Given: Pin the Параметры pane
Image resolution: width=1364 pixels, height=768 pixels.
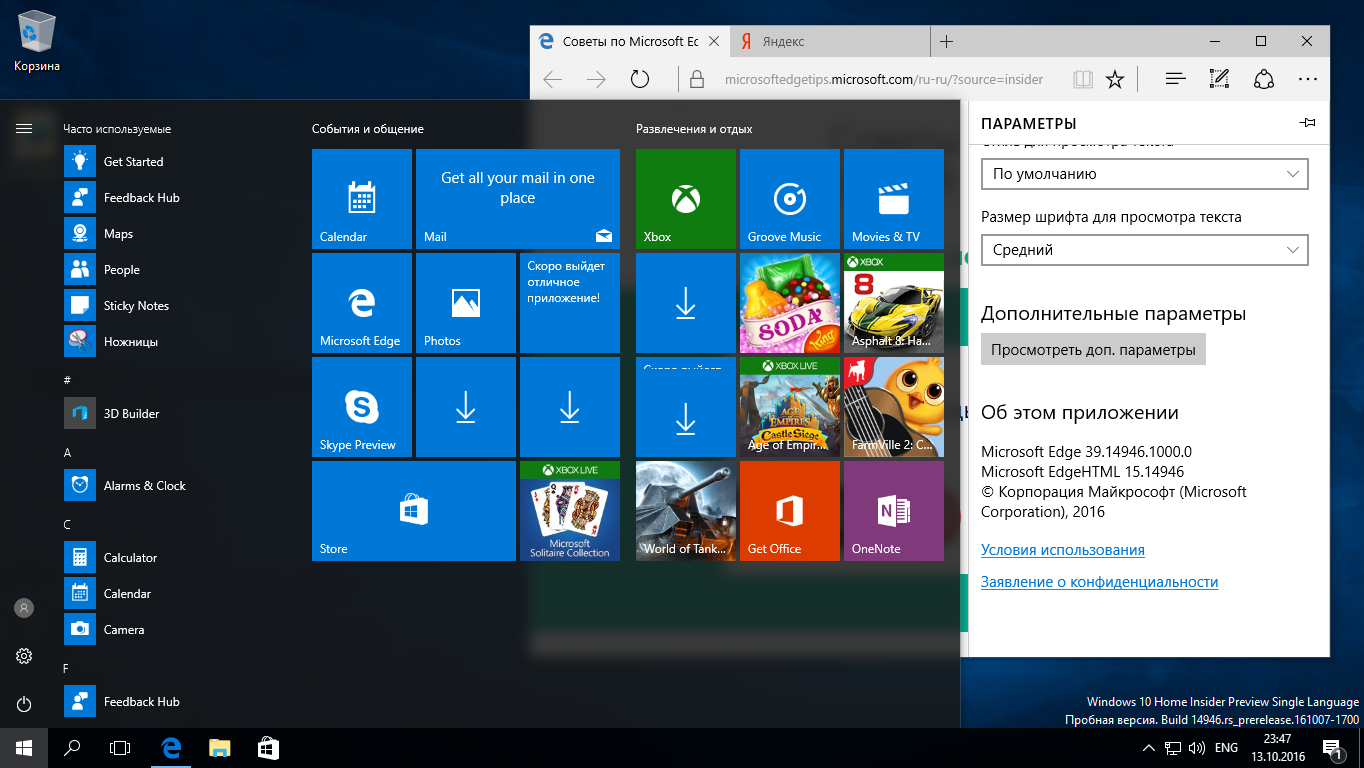Looking at the screenshot, I should pos(1307,123).
